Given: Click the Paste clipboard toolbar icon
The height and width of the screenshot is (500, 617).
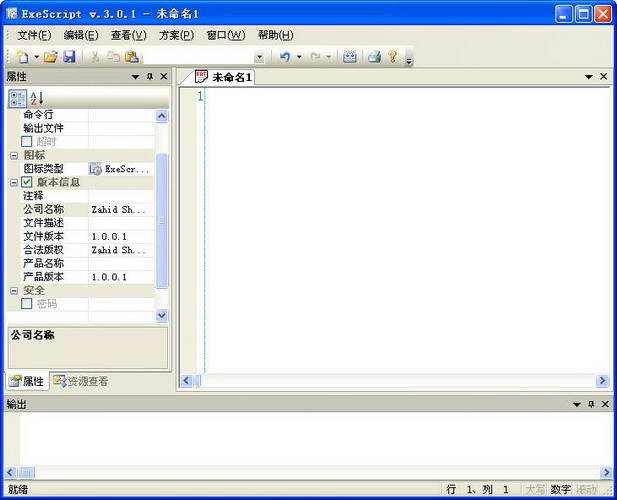Looking at the screenshot, I should 132,57.
